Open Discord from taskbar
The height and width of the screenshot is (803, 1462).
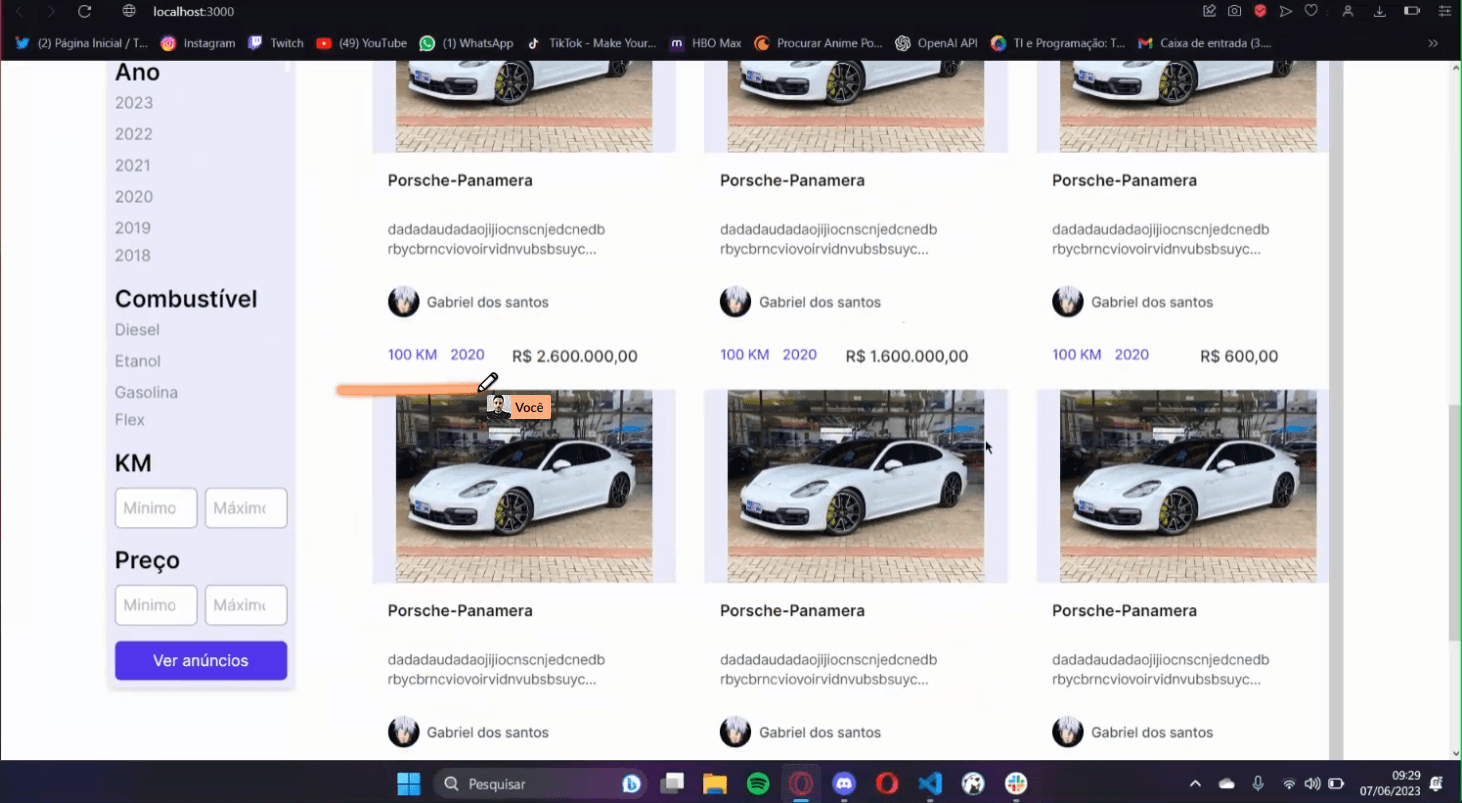click(844, 783)
